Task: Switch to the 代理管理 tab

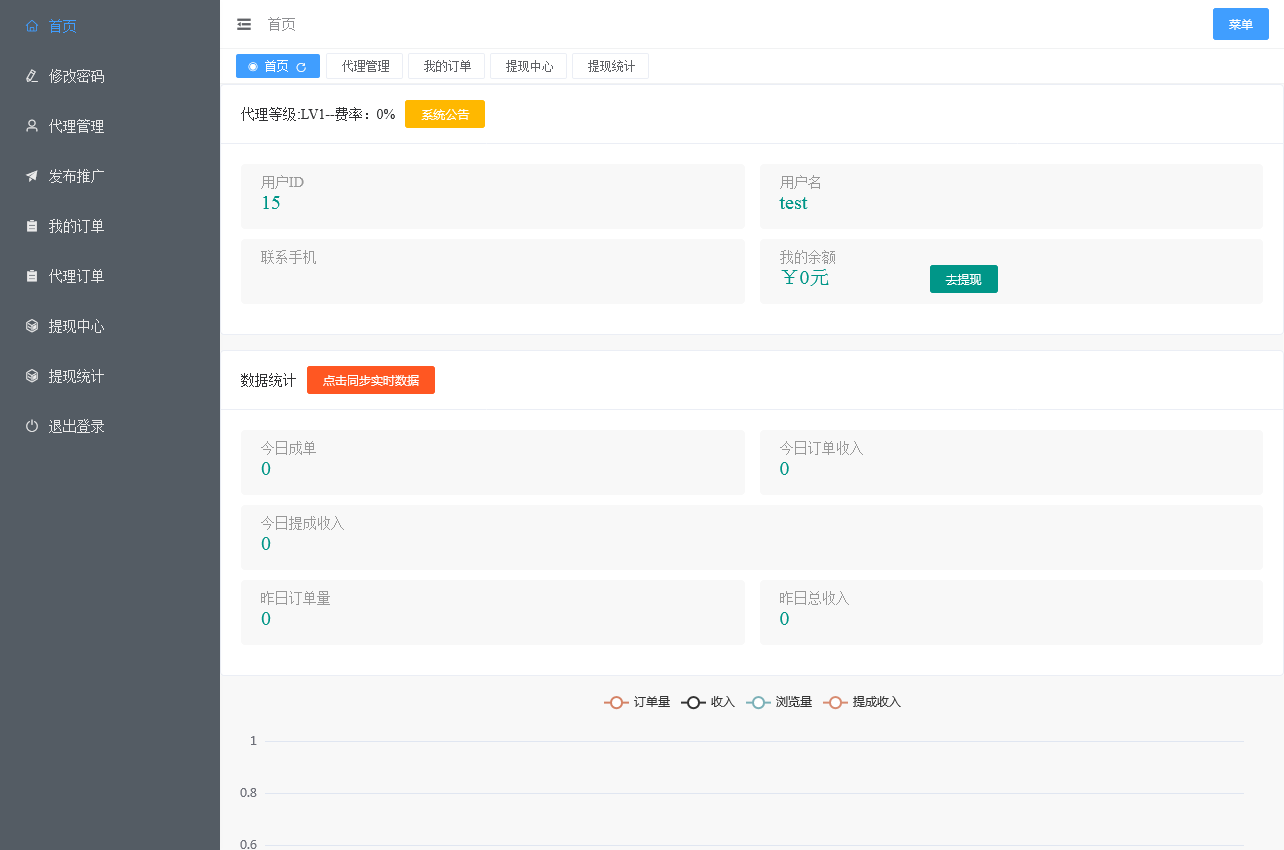Action: (365, 66)
